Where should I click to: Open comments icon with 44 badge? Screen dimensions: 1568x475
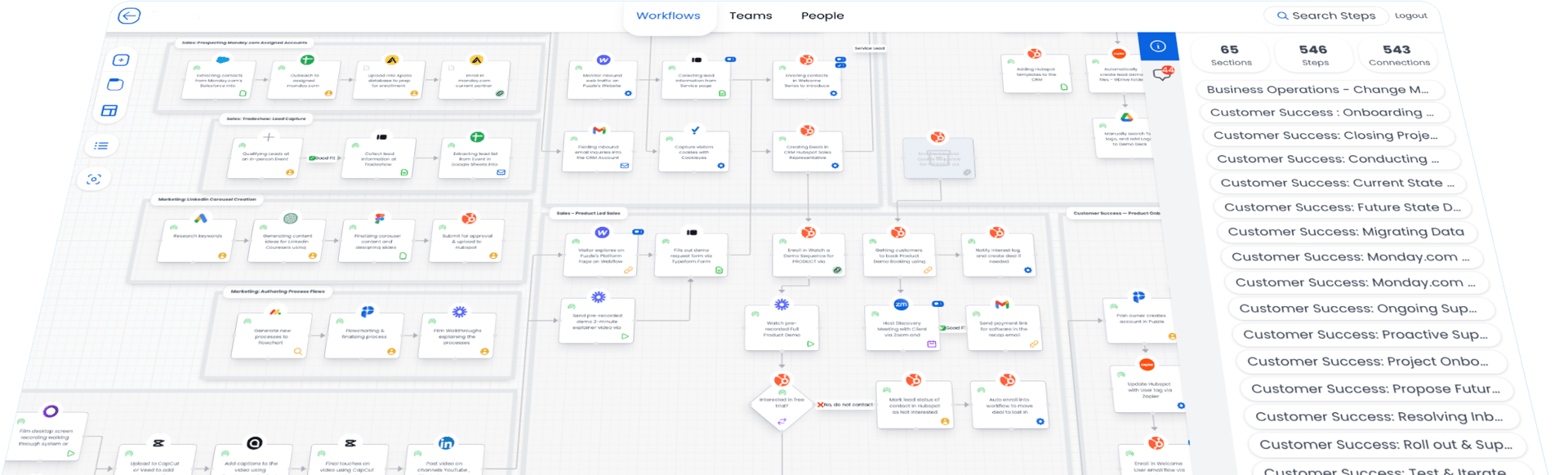[x=1161, y=74]
